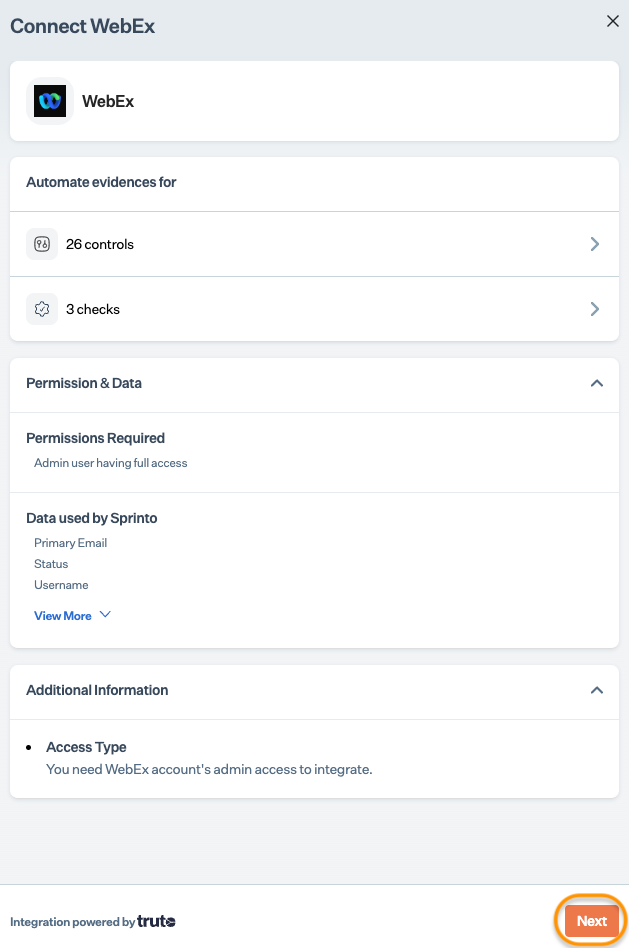Click the Permission & Data header title
The image size is (629, 948).
coord(84,383)
